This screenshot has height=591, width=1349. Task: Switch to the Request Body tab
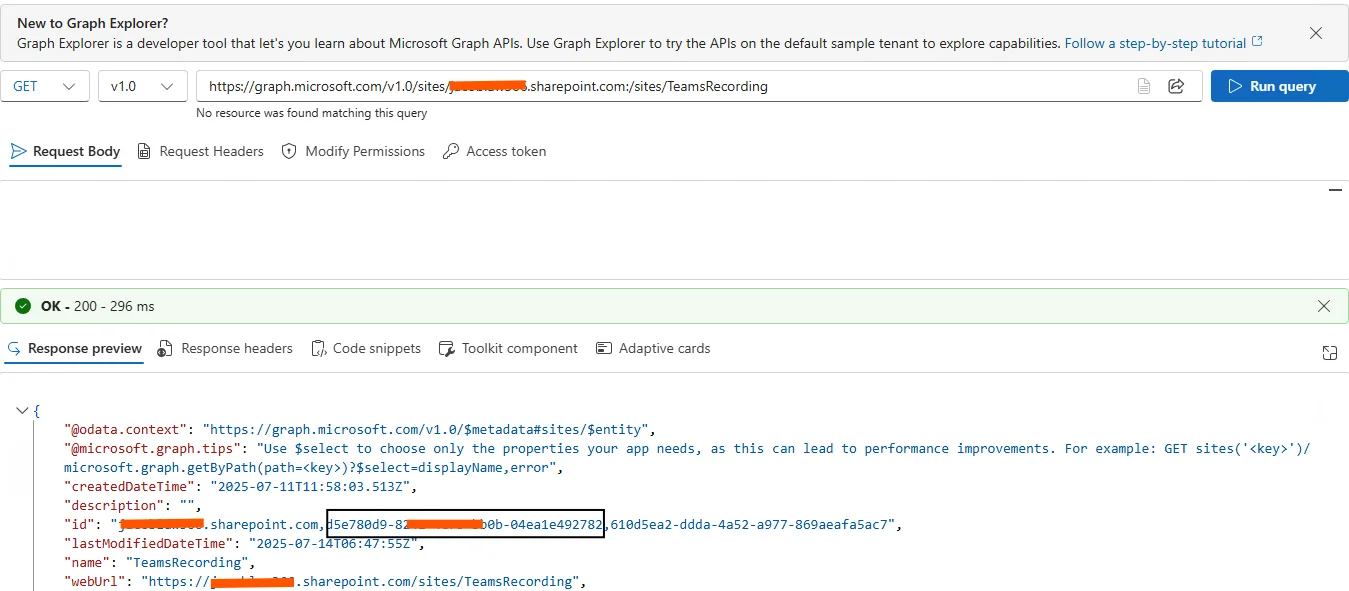point(66,152)
